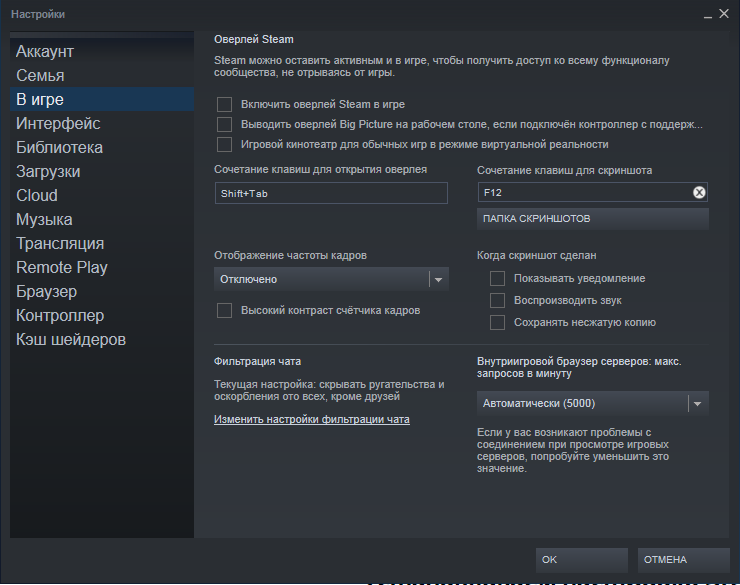
Task: Switch to the Загрузки section
Action: click(x=101, y=171)
